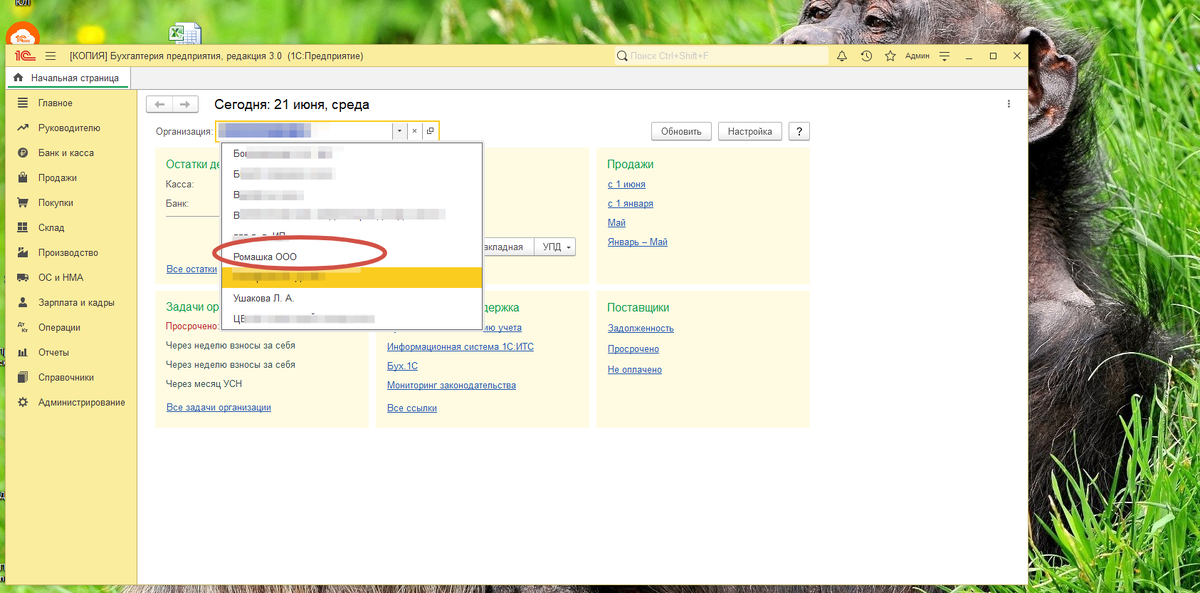1200x593 pixels.
Task: Click the Настройка button
Action: (x=750, y=131)
